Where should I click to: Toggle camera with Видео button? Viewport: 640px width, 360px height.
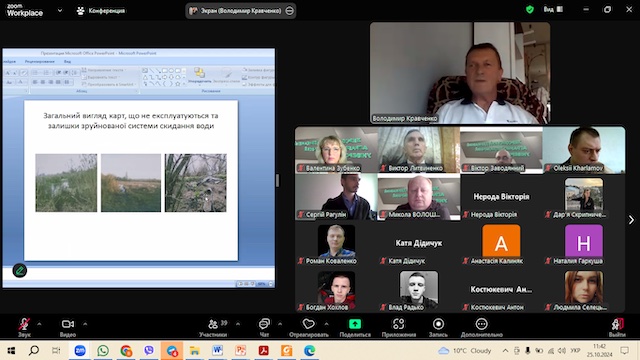tap(68, 327)
